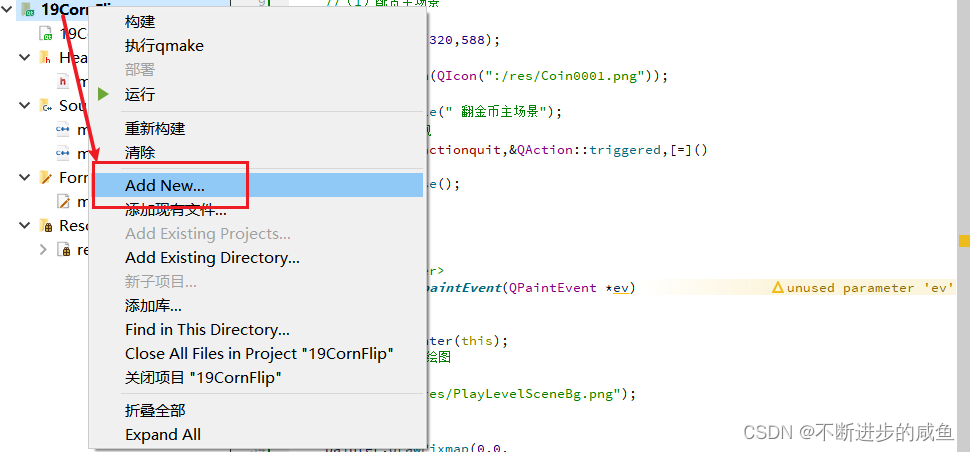Click the yellow warning triangle for unused parameter
This screenshot has width=970, height=452.
tap(778, 288)
